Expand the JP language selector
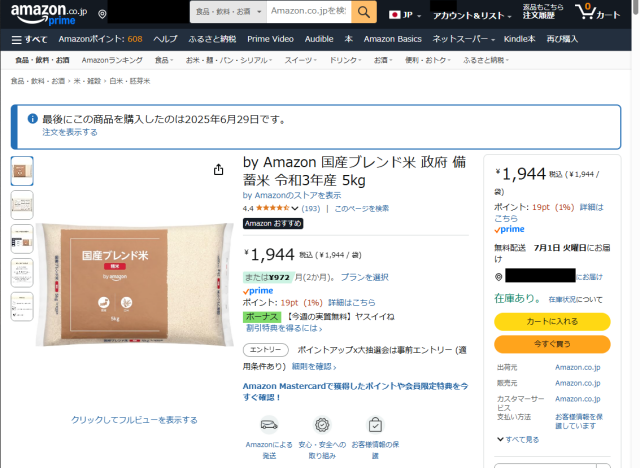Viewport: 640px width, 468px height. click(405, 15)
